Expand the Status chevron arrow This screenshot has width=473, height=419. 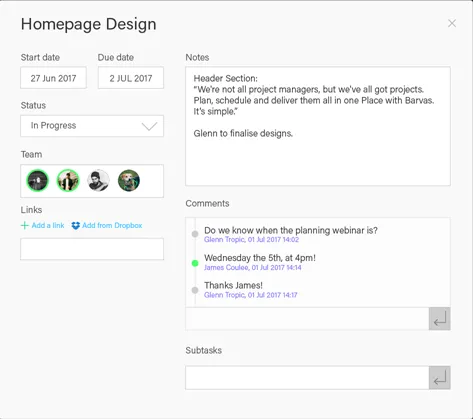(x=149, y=126)
